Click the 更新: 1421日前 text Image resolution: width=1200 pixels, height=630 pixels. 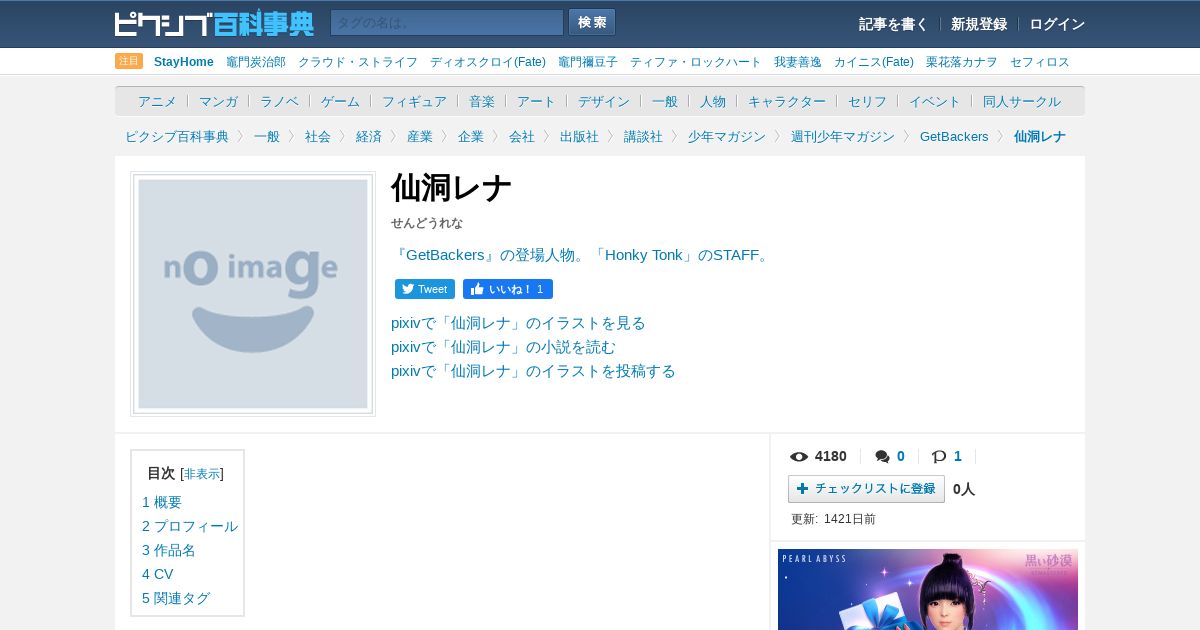[833, 519]
